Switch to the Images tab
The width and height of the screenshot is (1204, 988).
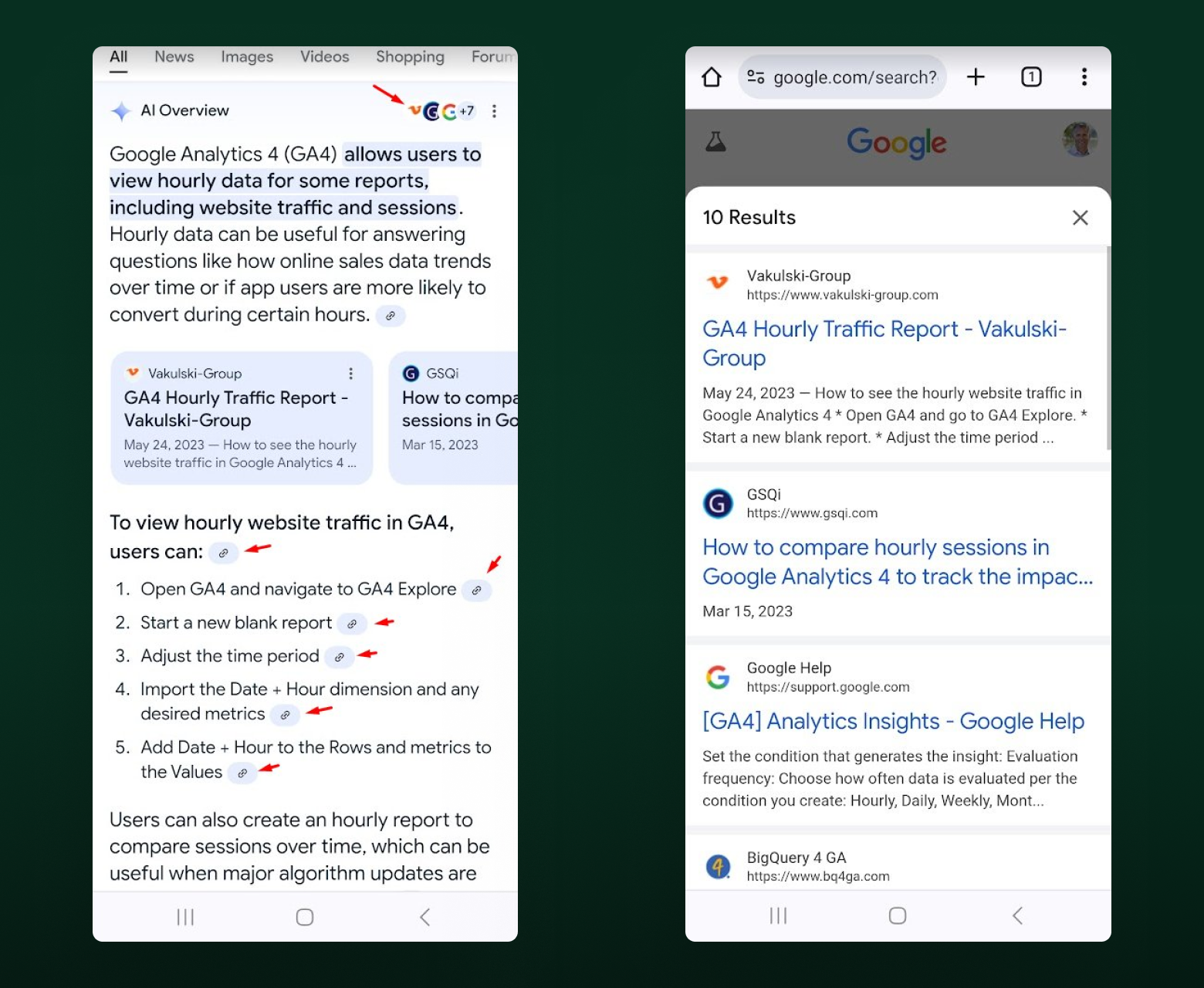pos(247,57)
